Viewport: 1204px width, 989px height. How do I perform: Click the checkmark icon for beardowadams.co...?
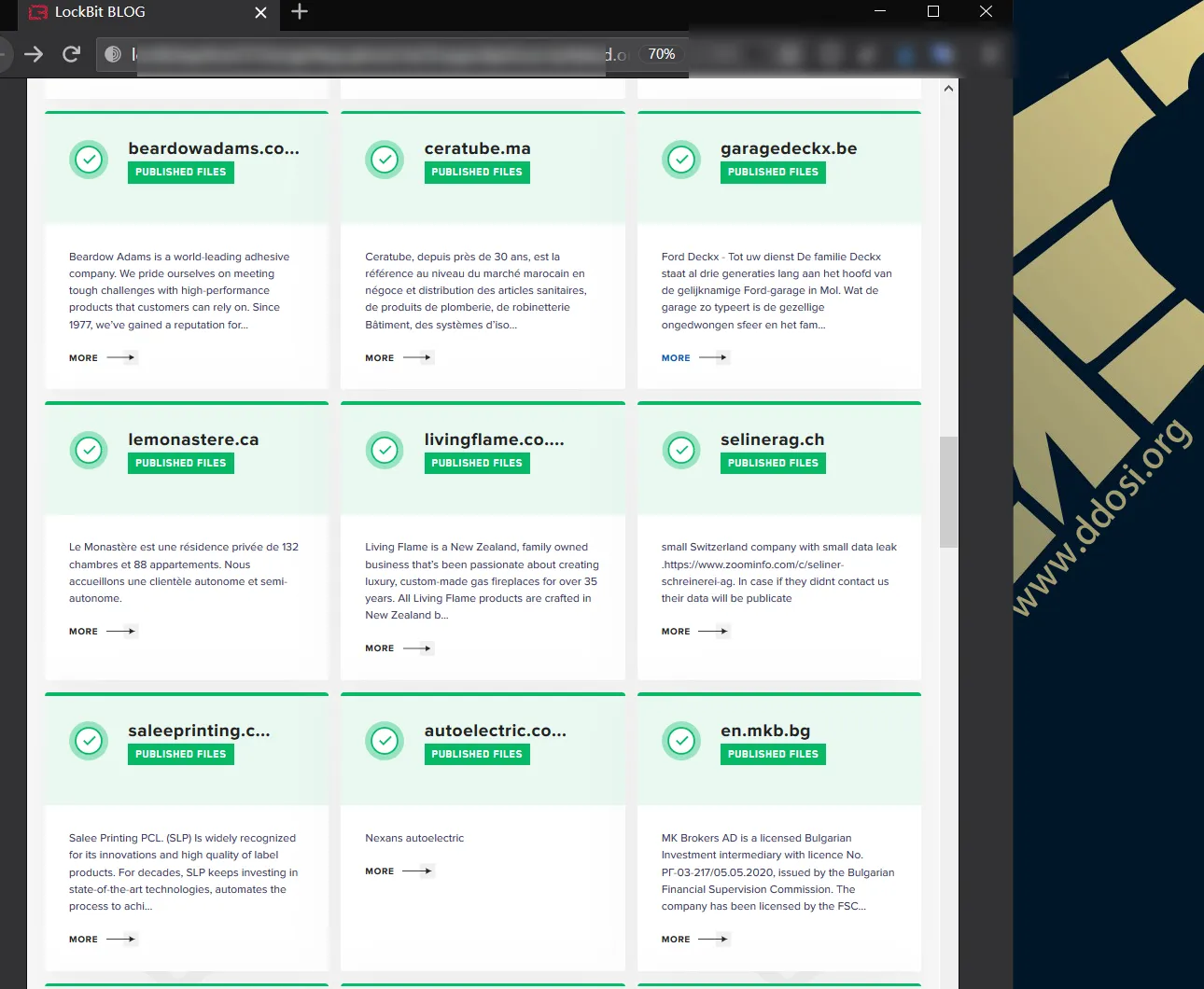pos(89,160)
